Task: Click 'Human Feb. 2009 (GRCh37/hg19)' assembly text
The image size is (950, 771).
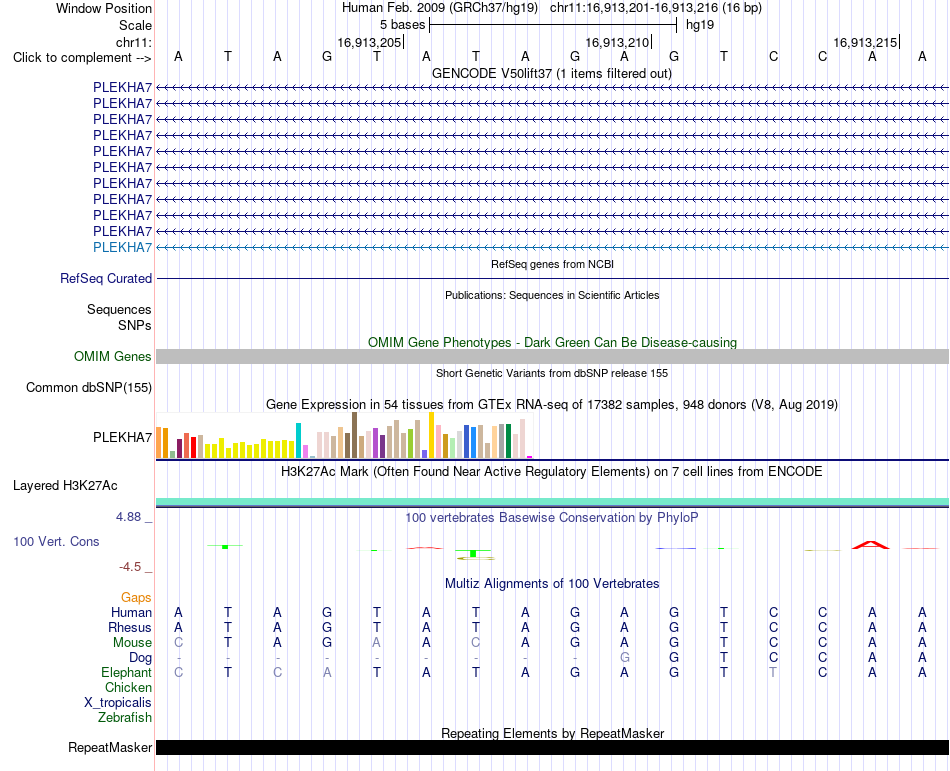Action: tap(440, 8)
